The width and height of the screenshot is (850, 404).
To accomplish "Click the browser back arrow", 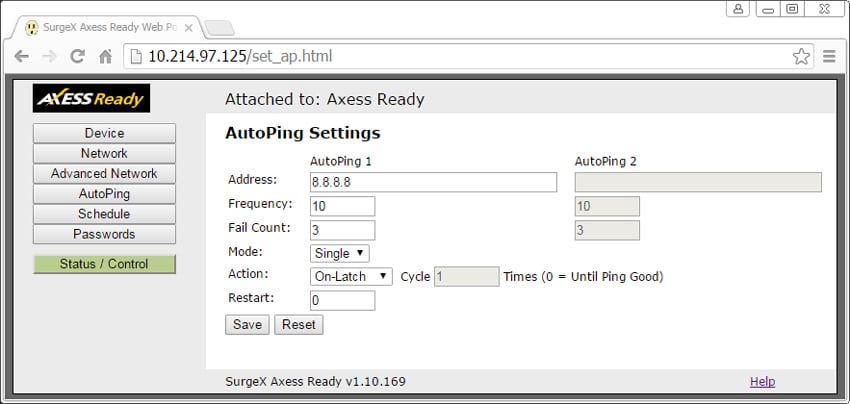I will point(21,56).
